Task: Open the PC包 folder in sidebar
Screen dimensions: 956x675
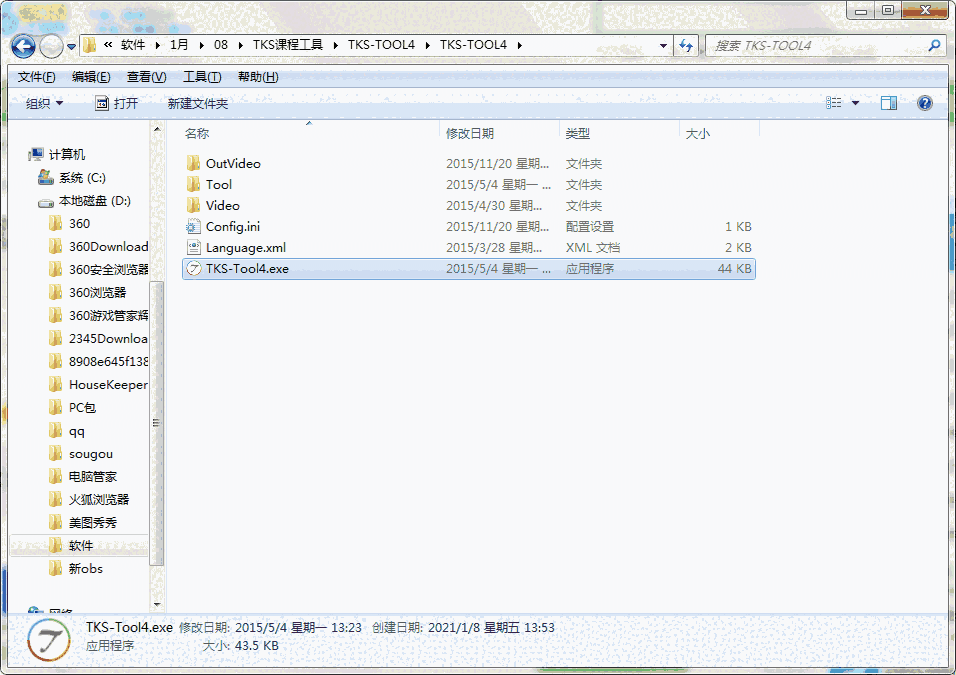Action: coord(72,407)
